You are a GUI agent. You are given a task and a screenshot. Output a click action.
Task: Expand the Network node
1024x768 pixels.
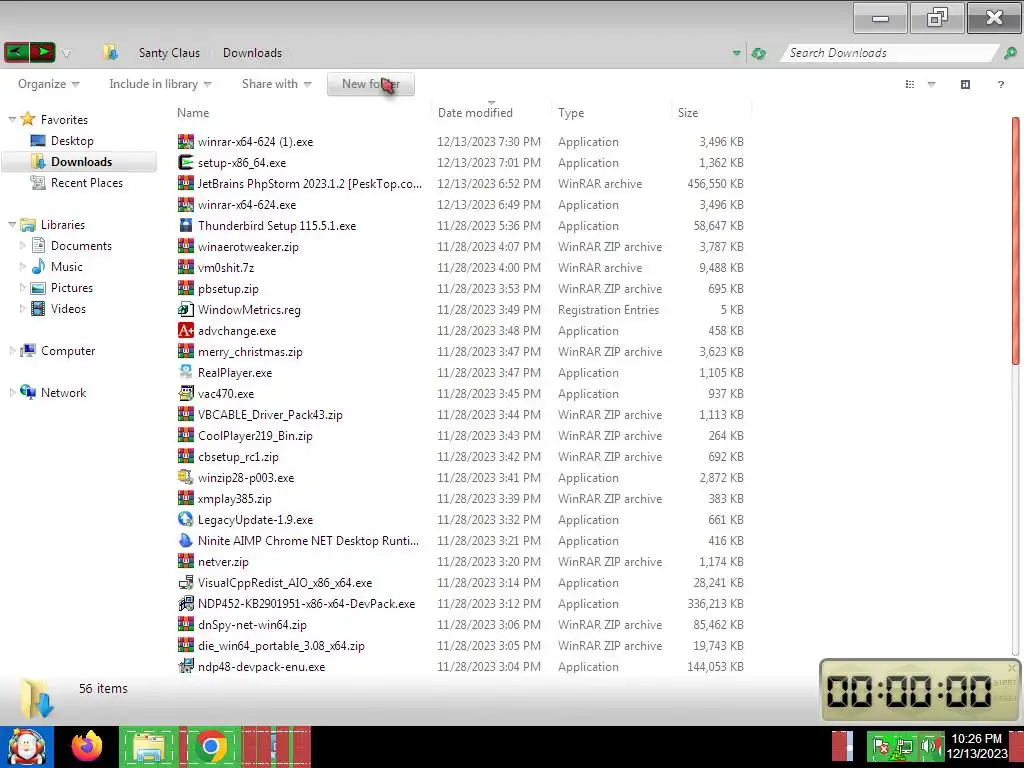point(12,393)
